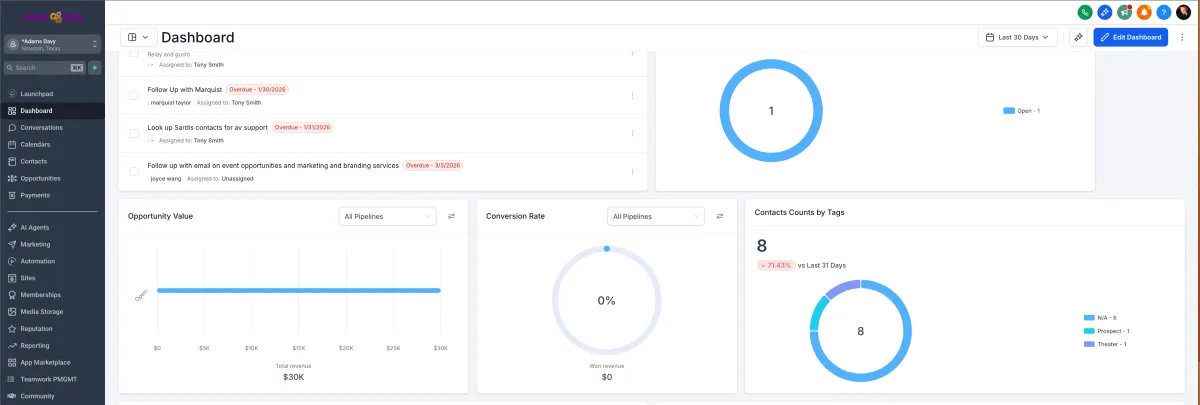
Task: Click the Overdue - 1/30/2026 badge
Action: (x=258, y=89)
